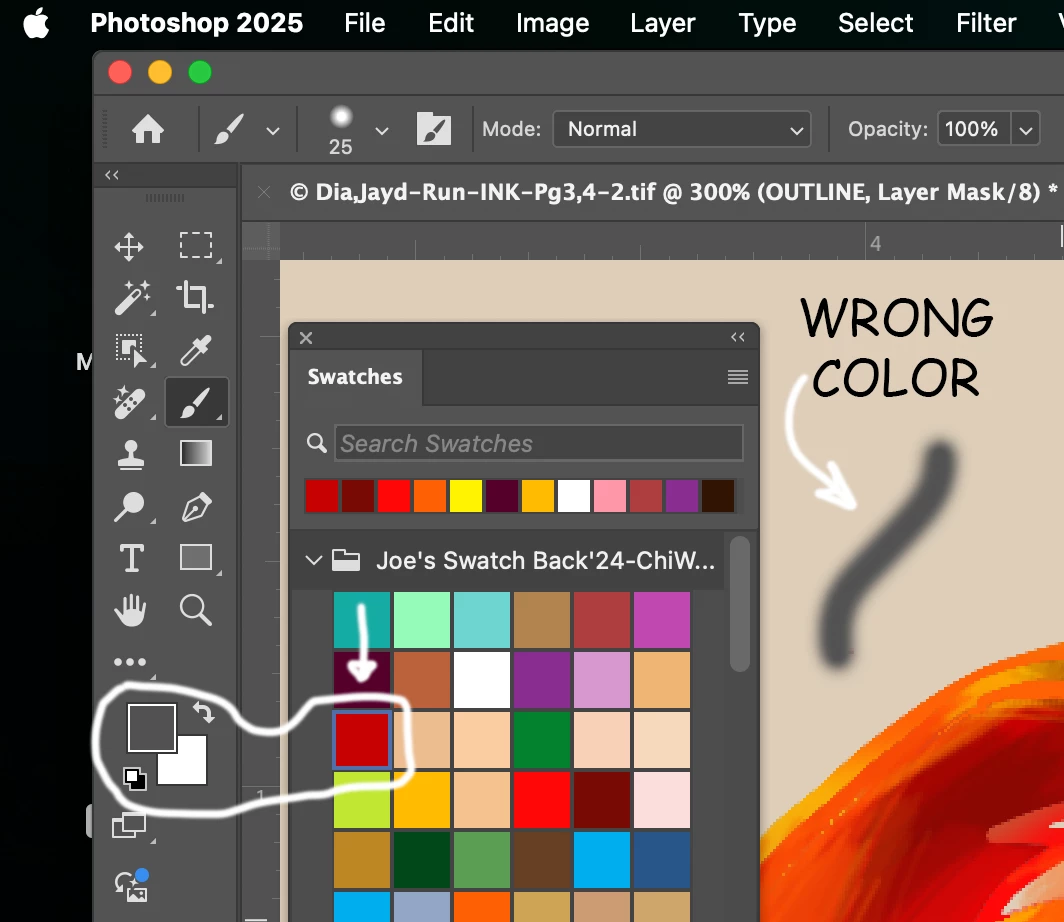Collapse Joe's Swatch Back'24 group
The image size is (1064, 922).
click(x=314, y=560)
